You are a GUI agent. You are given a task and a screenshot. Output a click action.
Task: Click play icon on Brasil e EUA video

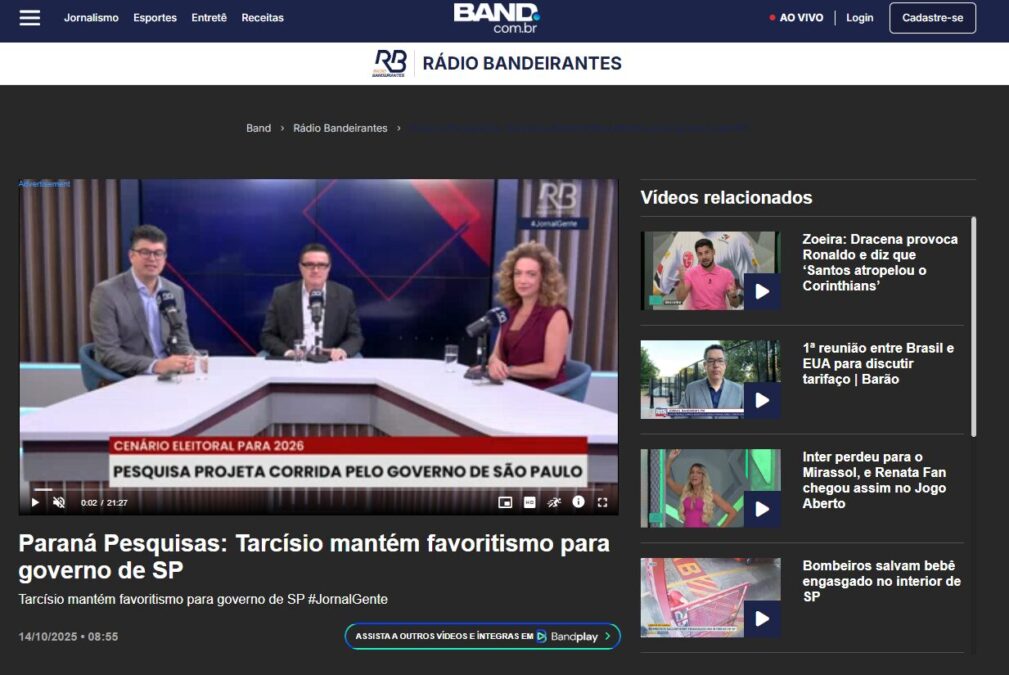coord(762,400)
